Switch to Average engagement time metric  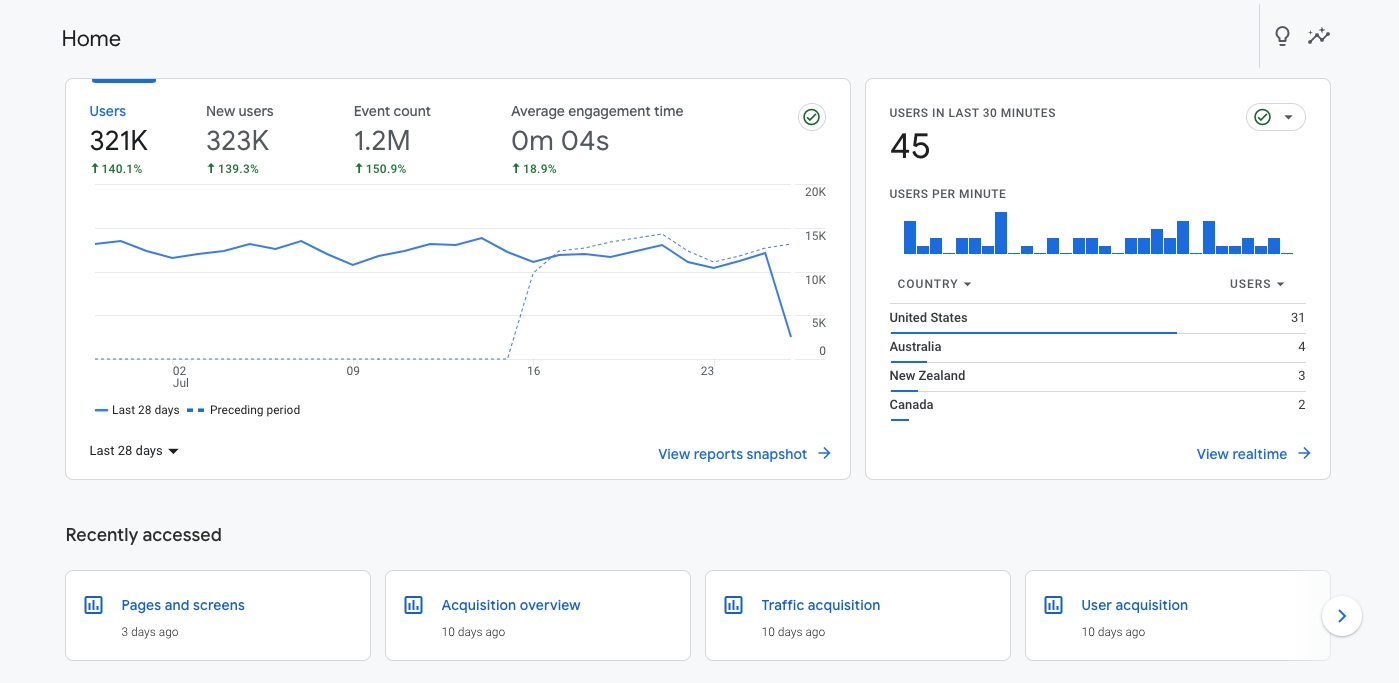597,140
